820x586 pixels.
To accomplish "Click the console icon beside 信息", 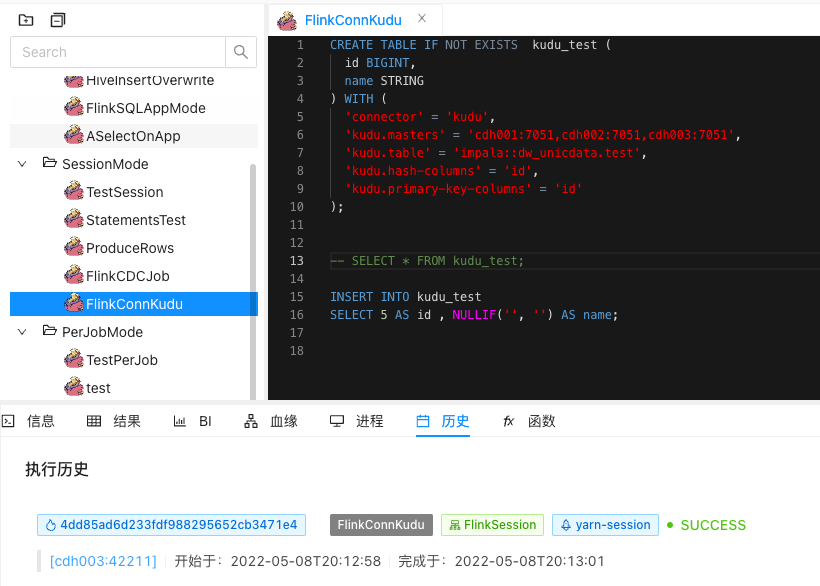I will point(8,421).
